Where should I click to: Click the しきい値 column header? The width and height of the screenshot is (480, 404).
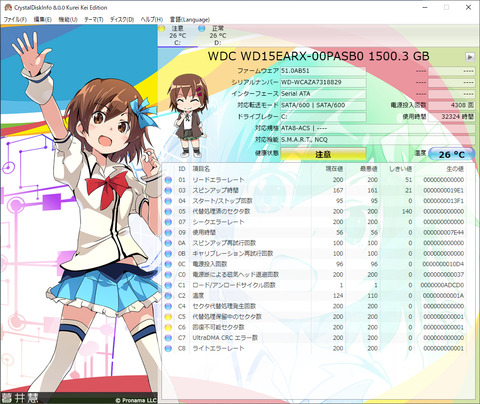coord(401,169)
